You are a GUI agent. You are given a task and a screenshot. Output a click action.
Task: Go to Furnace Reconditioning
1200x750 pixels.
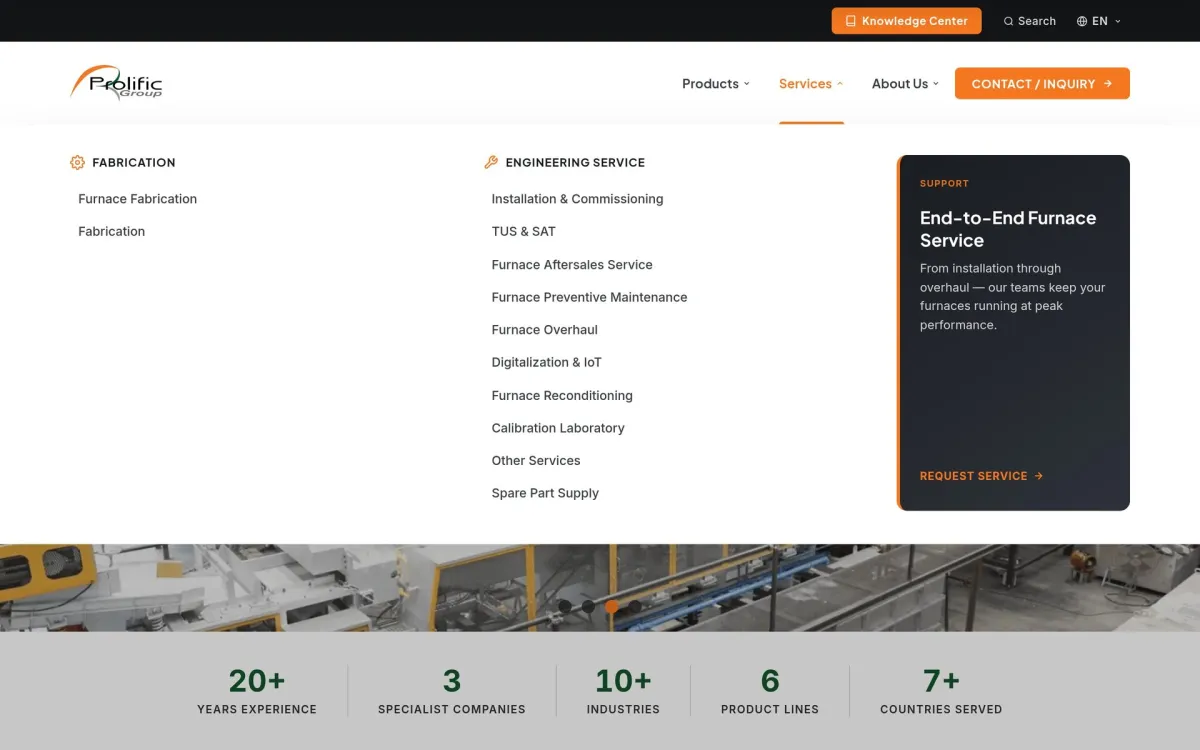pos(562,396)
